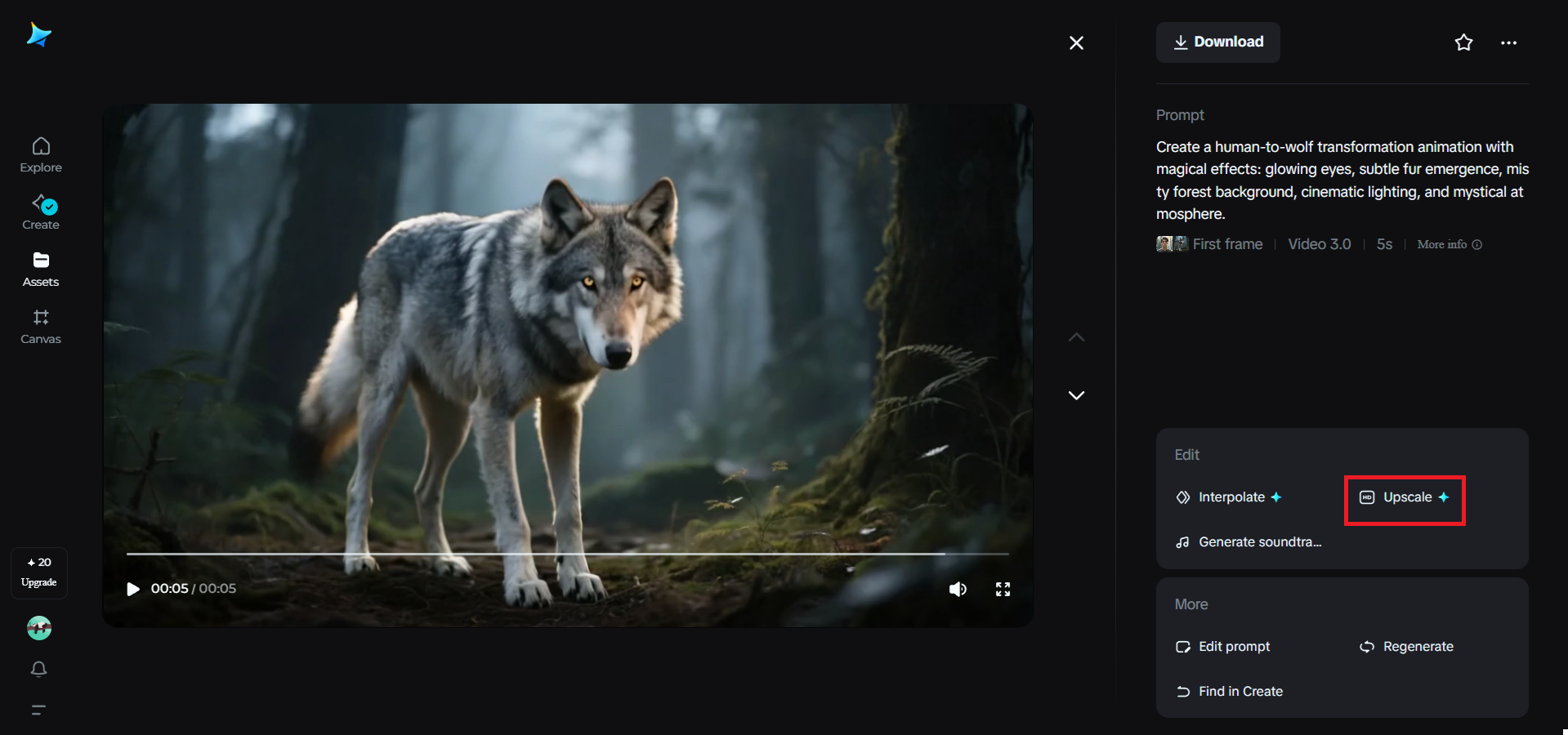This screenshot has width=1568, height=735.
Task: Select the Interpolate edit option
Action: 1229,497
